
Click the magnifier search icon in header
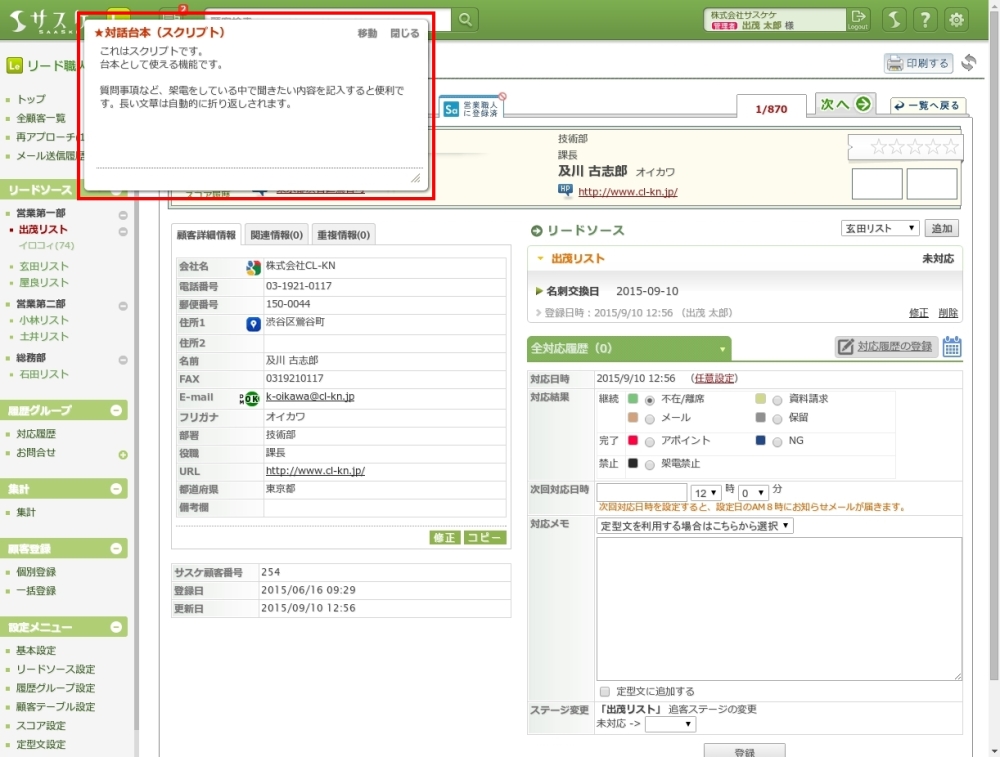tap(466, 19)
